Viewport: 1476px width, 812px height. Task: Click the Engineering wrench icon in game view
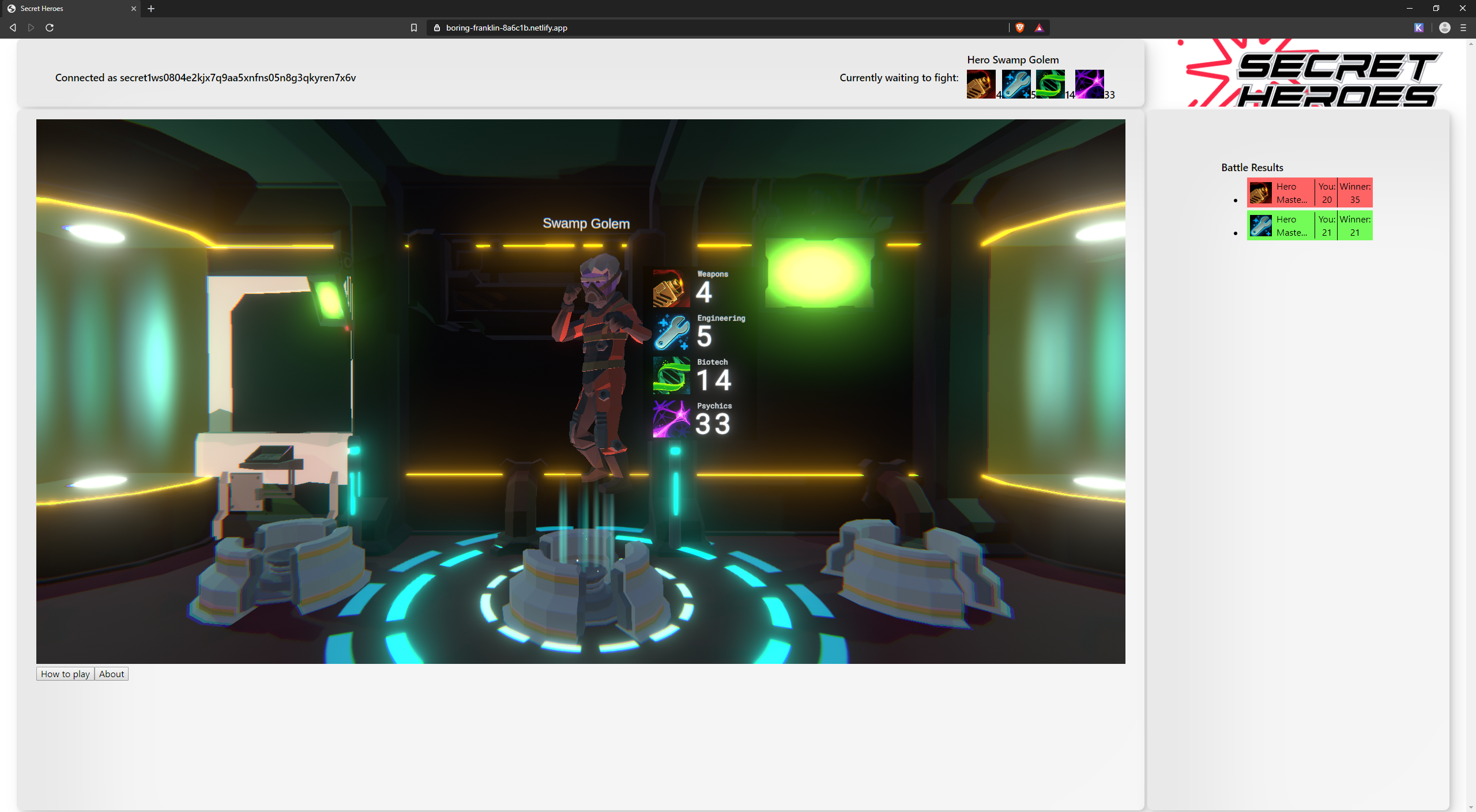(x=671, y=333)
